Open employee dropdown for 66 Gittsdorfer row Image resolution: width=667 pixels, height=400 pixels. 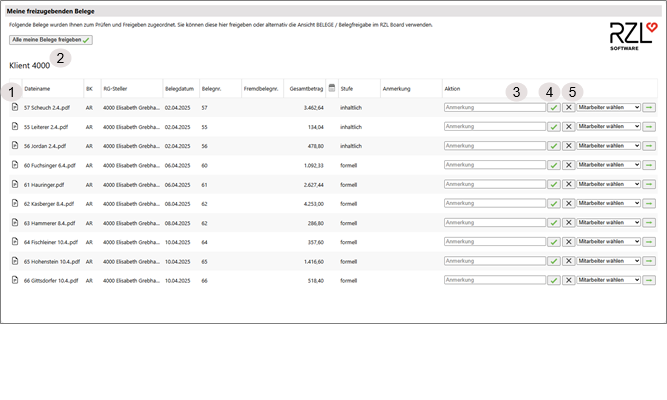tap(608, 280)
